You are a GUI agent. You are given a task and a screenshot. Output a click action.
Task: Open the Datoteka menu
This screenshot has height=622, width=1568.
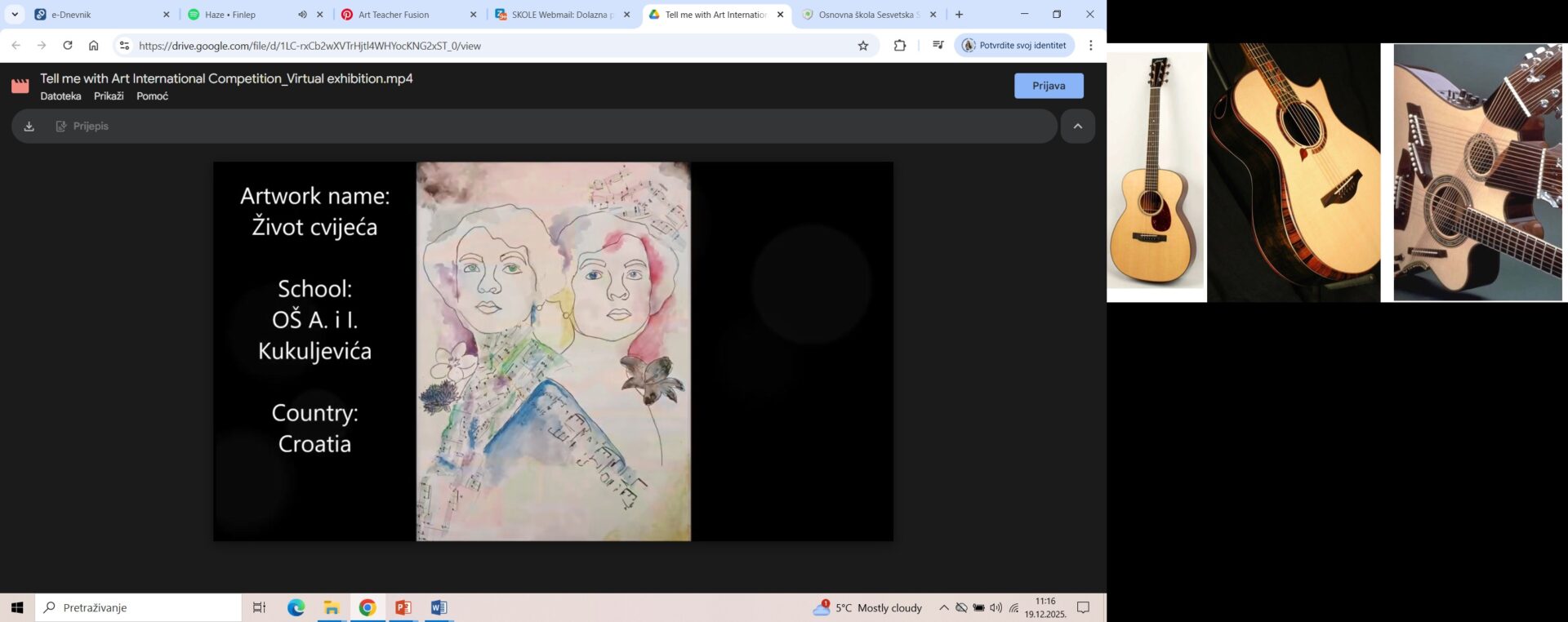(60, 96)
